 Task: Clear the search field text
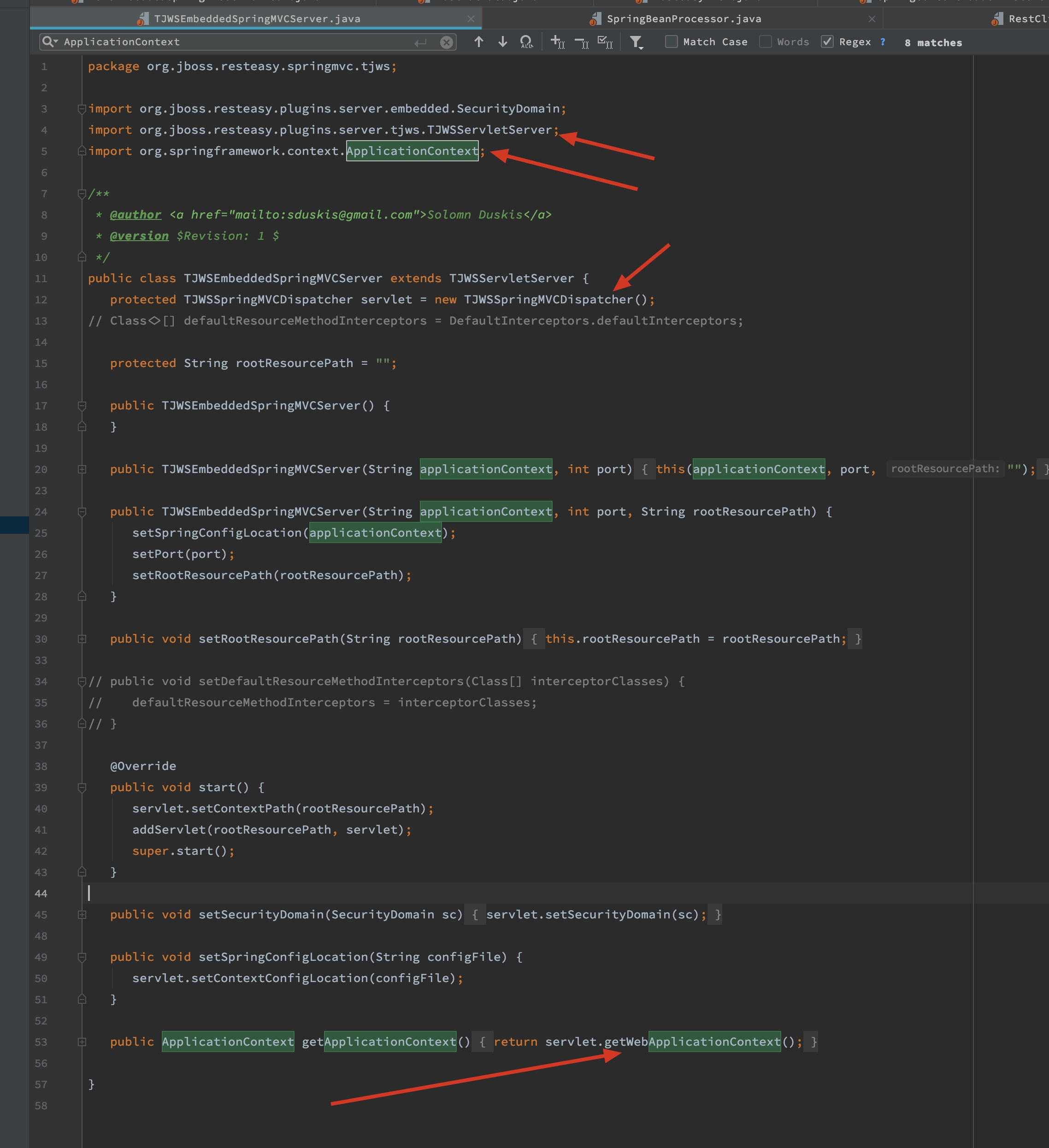click(447, 42)
